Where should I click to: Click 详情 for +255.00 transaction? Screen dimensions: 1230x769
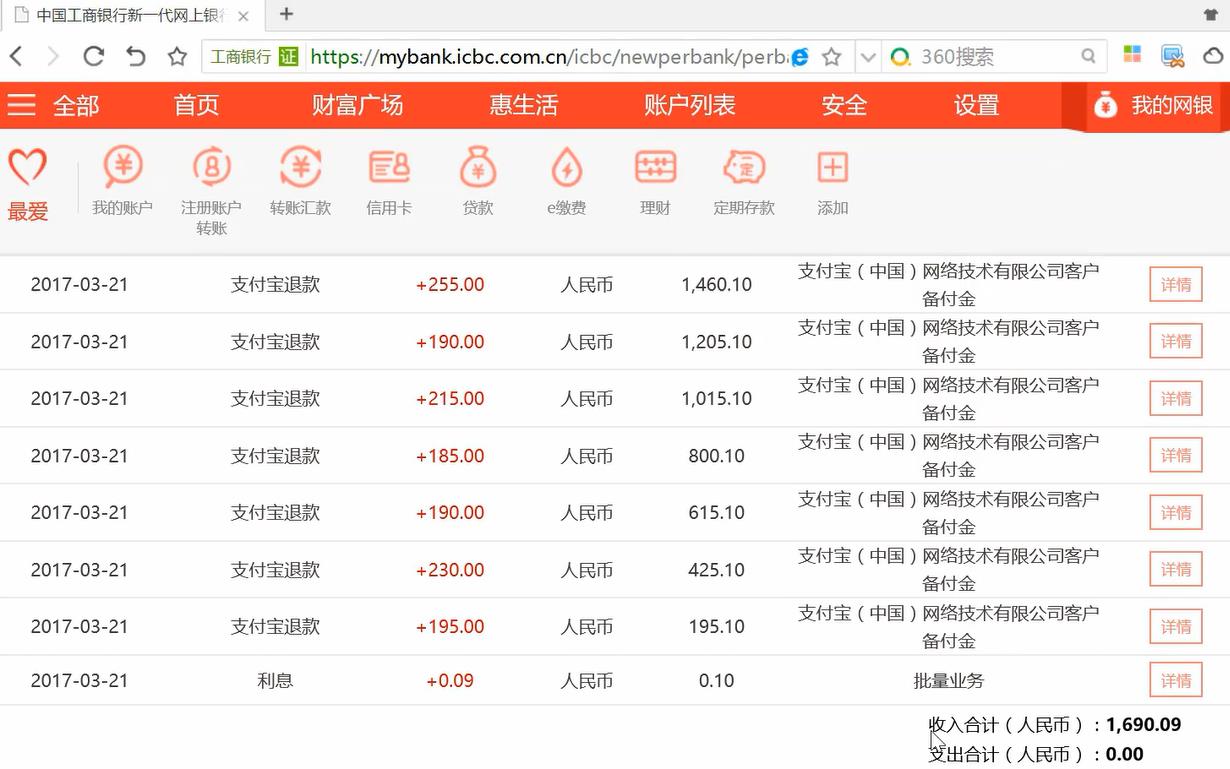click(1176, 285)
